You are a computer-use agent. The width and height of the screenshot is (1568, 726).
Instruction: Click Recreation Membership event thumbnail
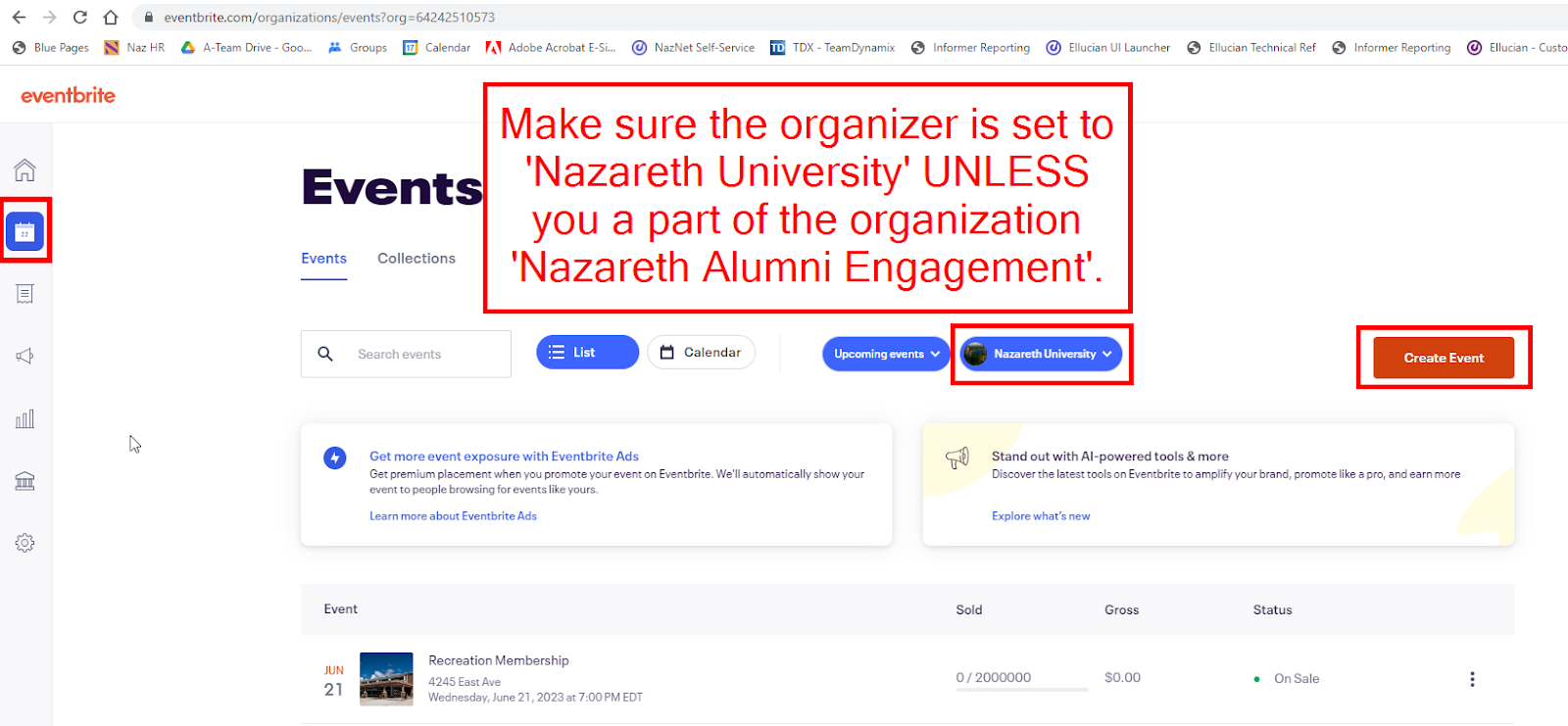[x=386, y=679]
